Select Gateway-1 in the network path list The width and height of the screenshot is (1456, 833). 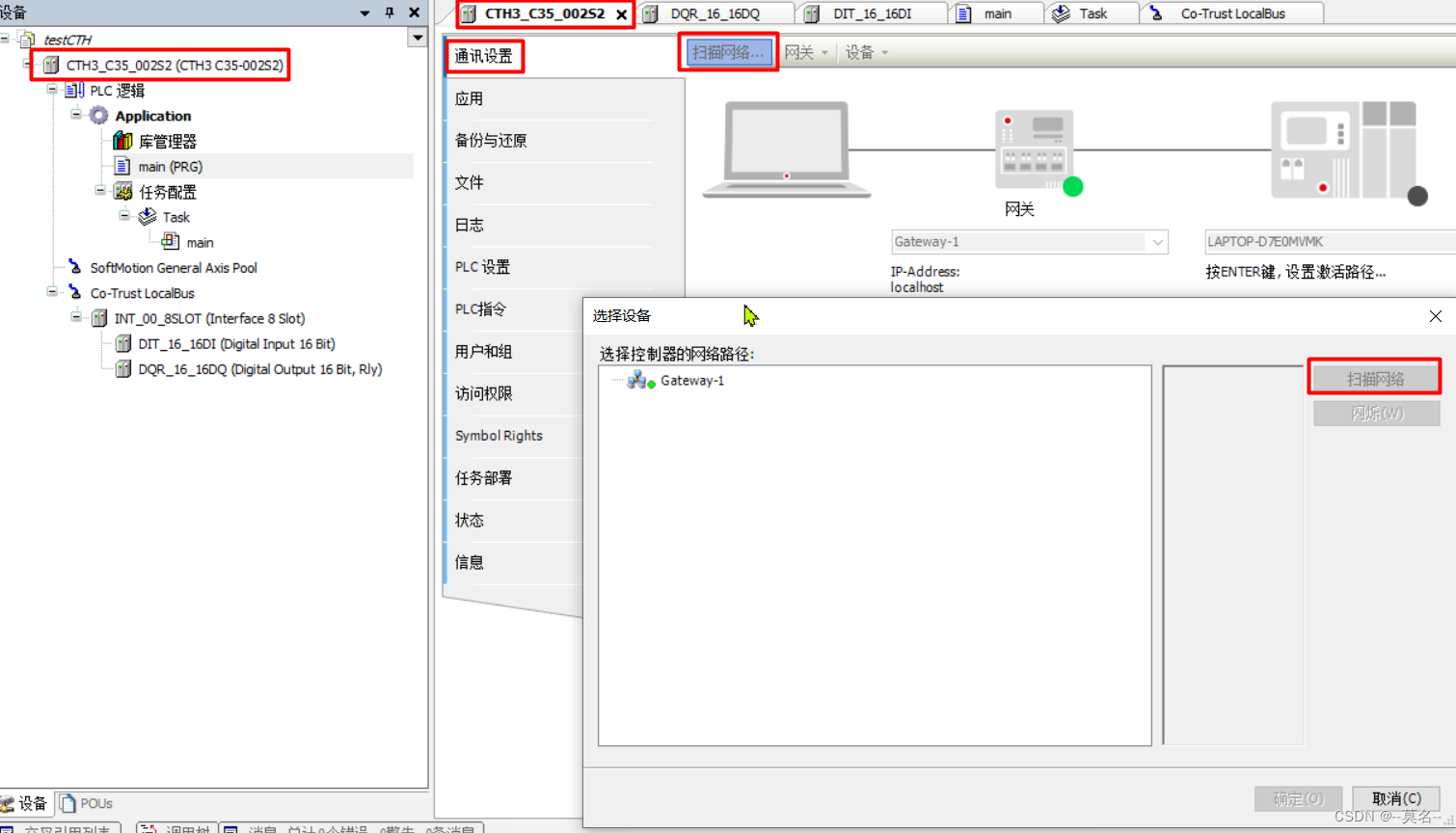click(692, 380)
